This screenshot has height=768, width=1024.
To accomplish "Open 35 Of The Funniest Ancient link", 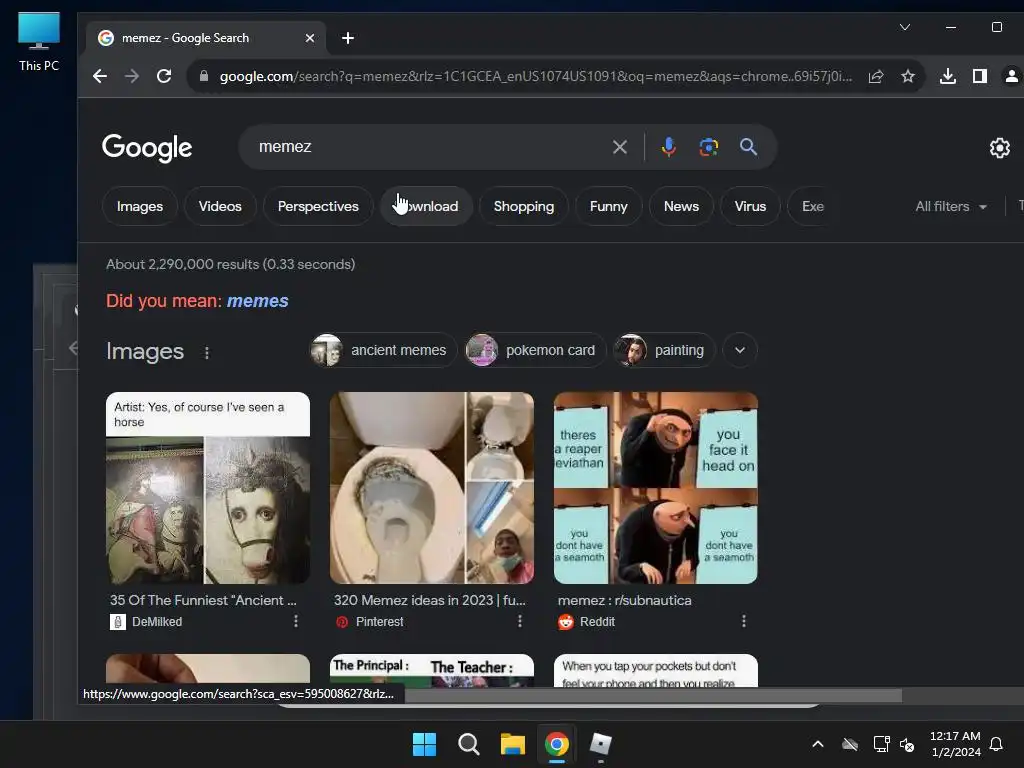I will coord(203,600).
